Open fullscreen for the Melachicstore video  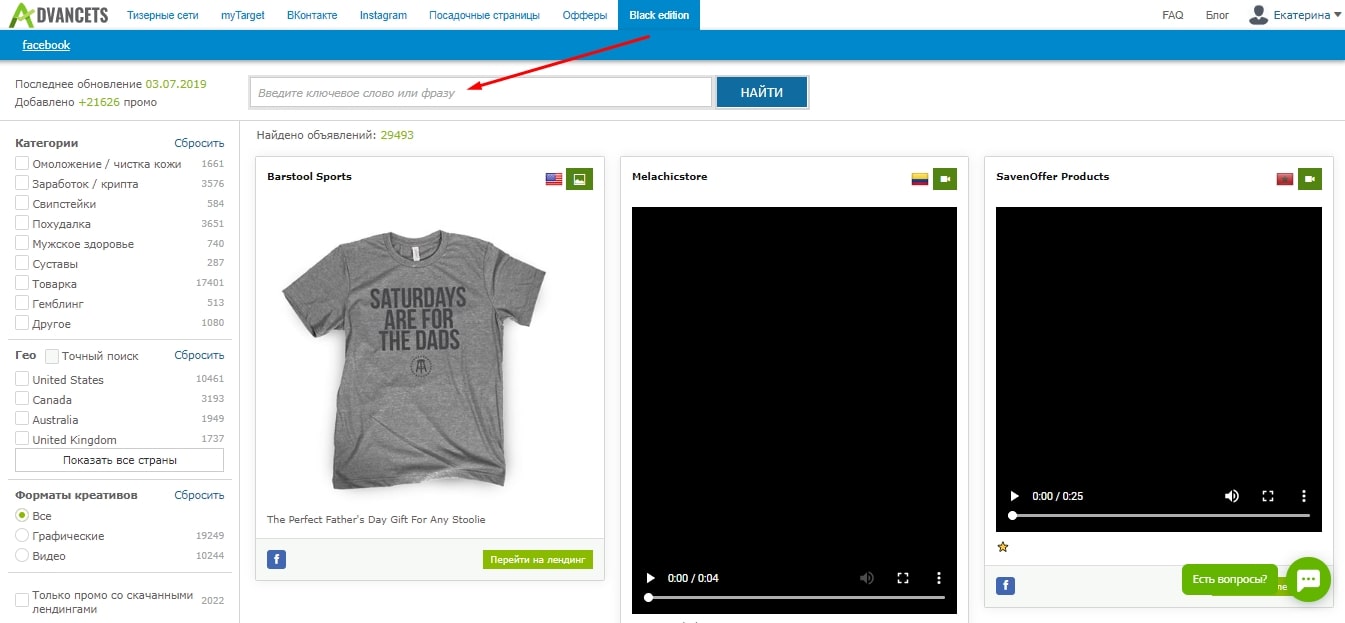pos(903,578)
